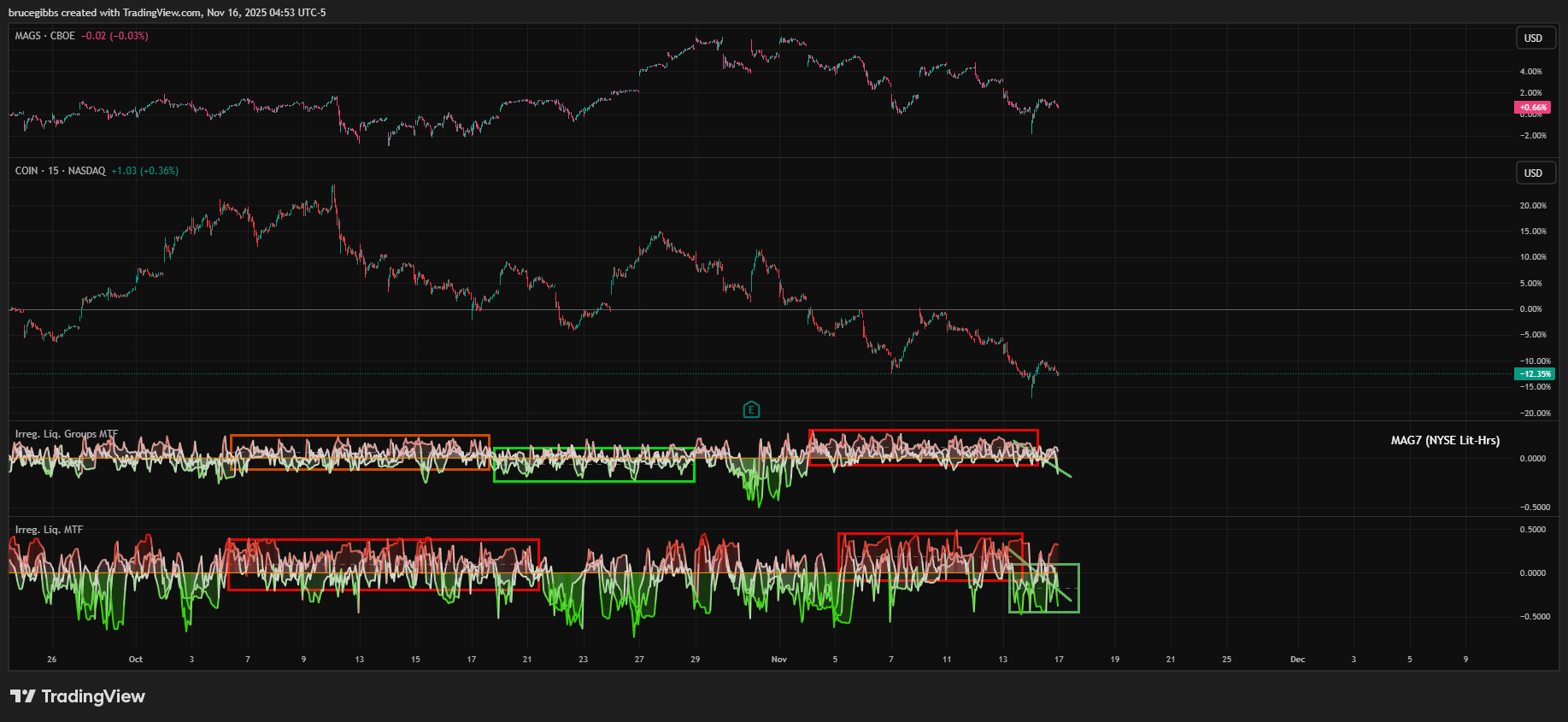Click the Dec label on the time axis
1568x722 pixels.
click(1297, 660)
